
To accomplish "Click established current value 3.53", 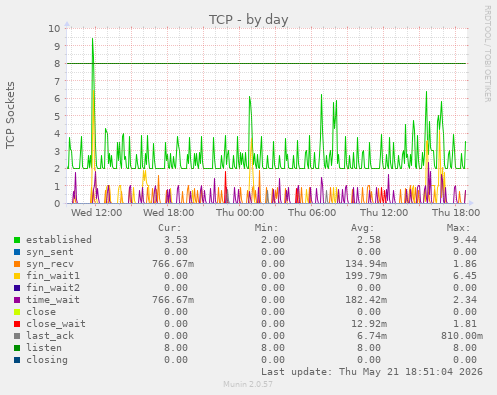I will coord(176,240).
